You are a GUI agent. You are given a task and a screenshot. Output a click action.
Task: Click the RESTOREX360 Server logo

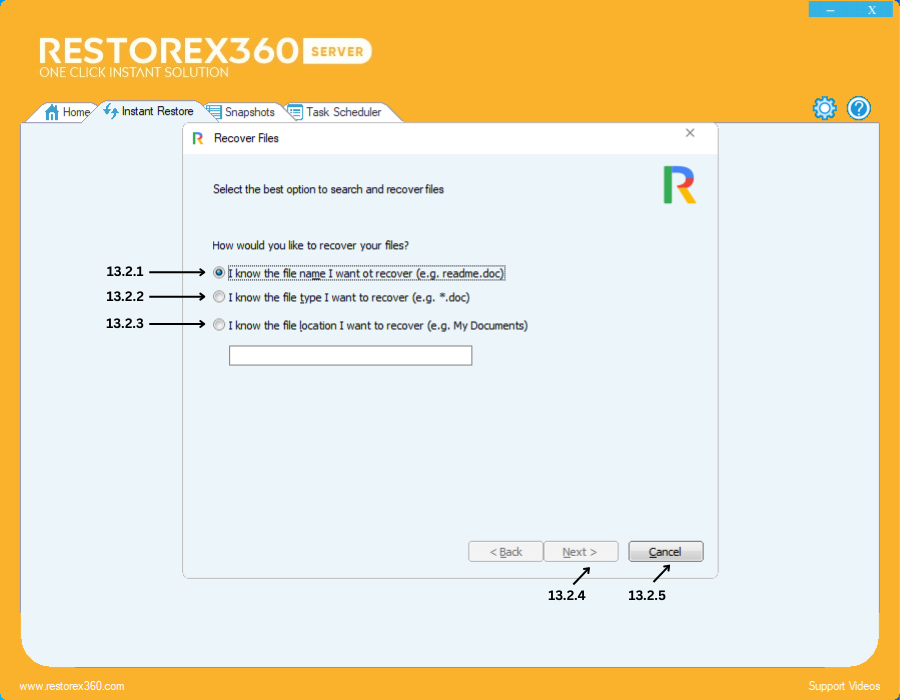(205, 57)
